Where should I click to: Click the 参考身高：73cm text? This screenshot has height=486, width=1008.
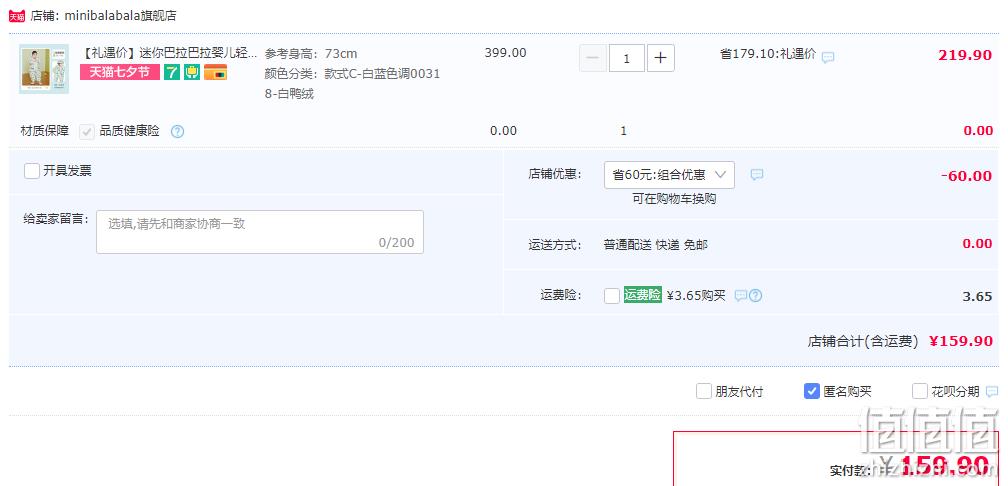click(x=310, y=53)
